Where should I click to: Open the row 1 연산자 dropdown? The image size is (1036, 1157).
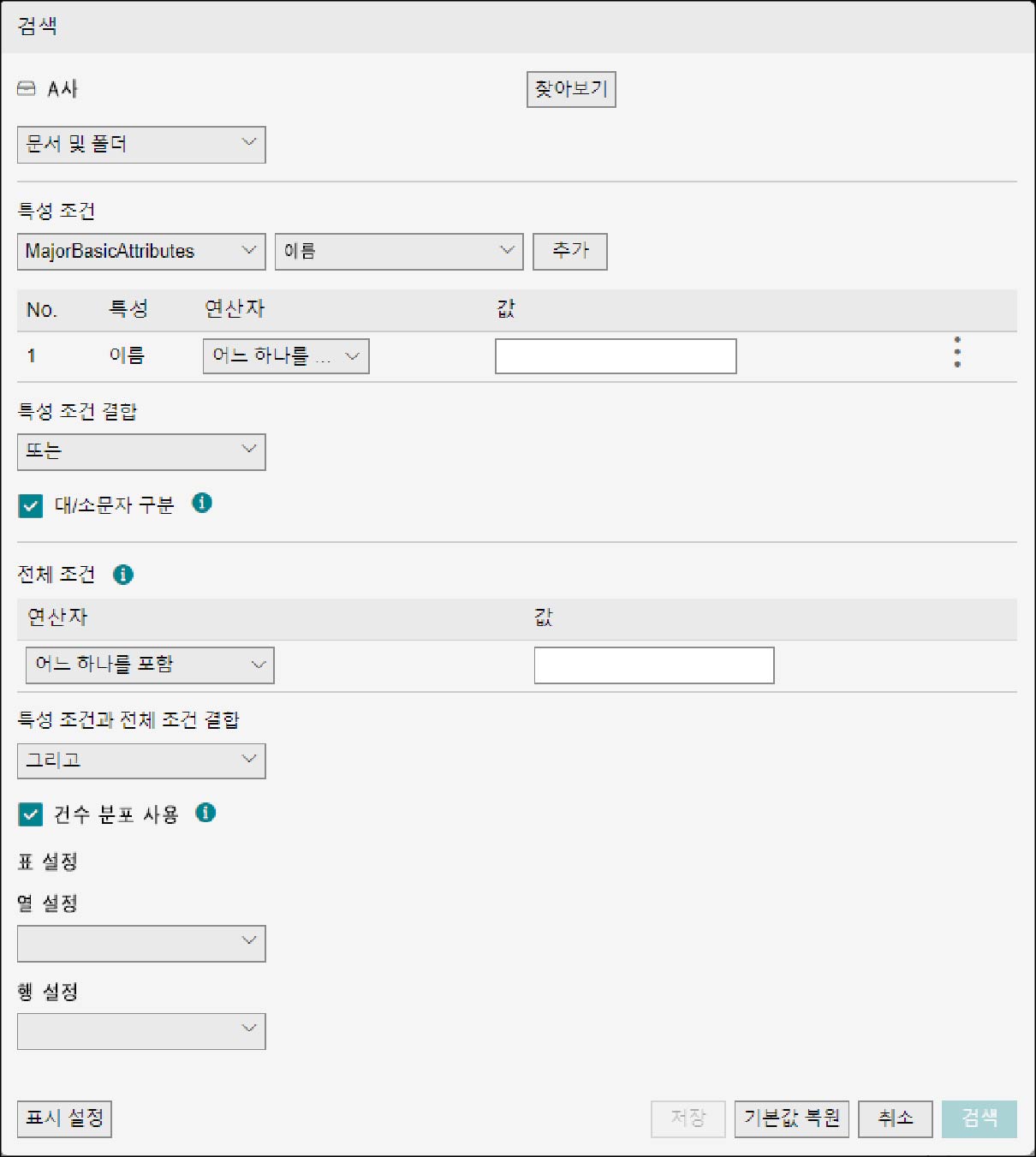tap(286, 356)
